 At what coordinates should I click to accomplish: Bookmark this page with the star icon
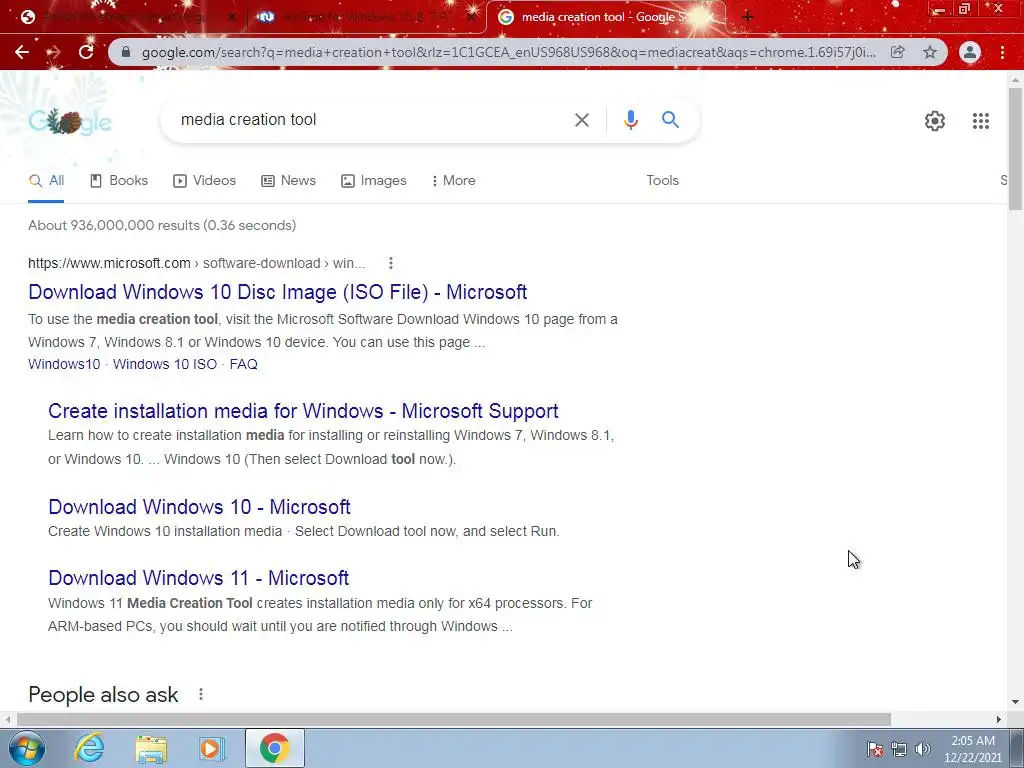coord(930,52)
